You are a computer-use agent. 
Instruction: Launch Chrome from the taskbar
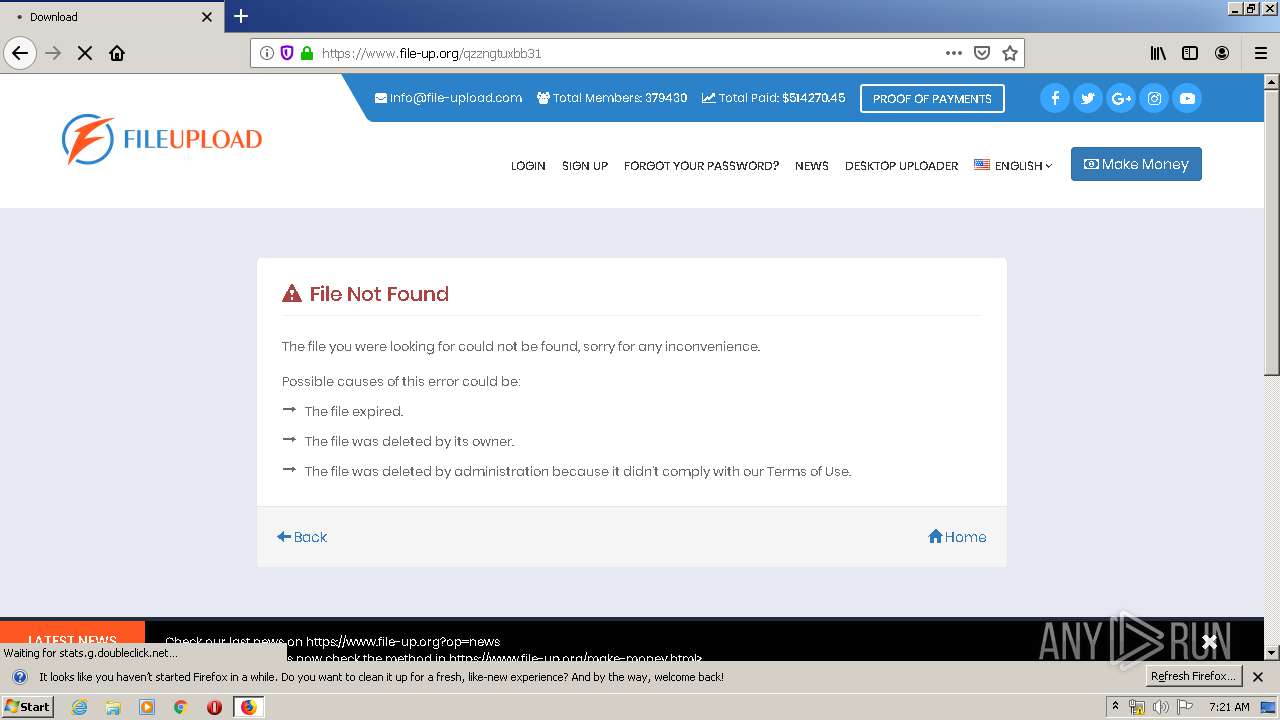click(181, 707)
